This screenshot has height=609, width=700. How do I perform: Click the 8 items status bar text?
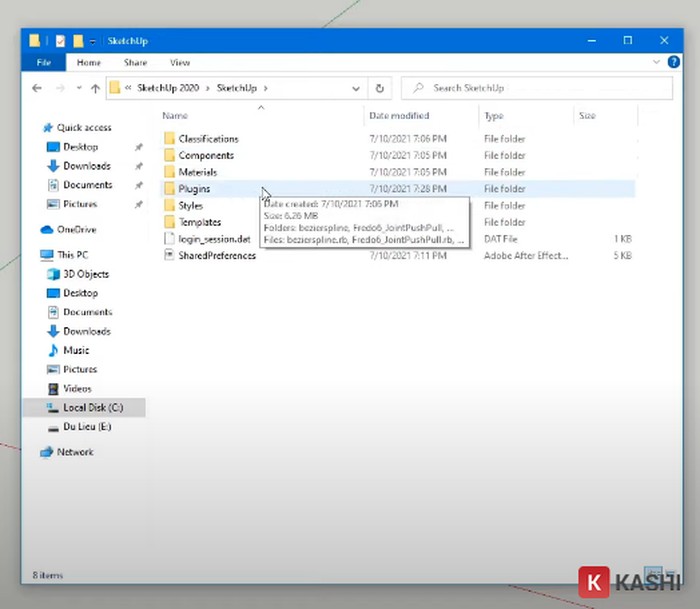pyautogui.click(x=47, y=575)
